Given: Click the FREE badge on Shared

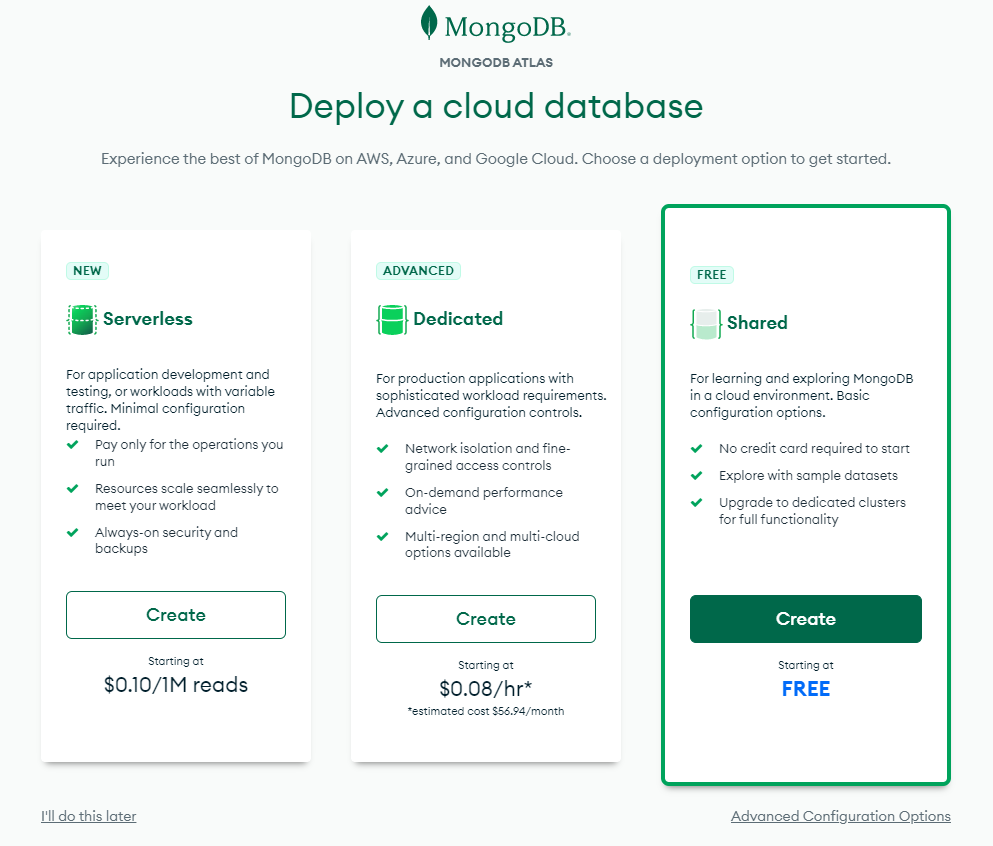Looking at the screenshot, I should [711, 274].
